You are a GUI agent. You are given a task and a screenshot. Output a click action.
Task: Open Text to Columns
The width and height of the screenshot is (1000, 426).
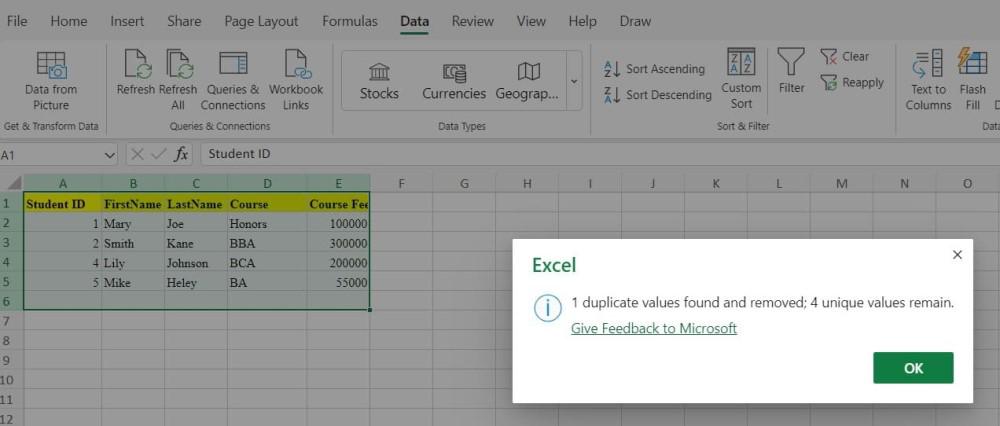928,80
